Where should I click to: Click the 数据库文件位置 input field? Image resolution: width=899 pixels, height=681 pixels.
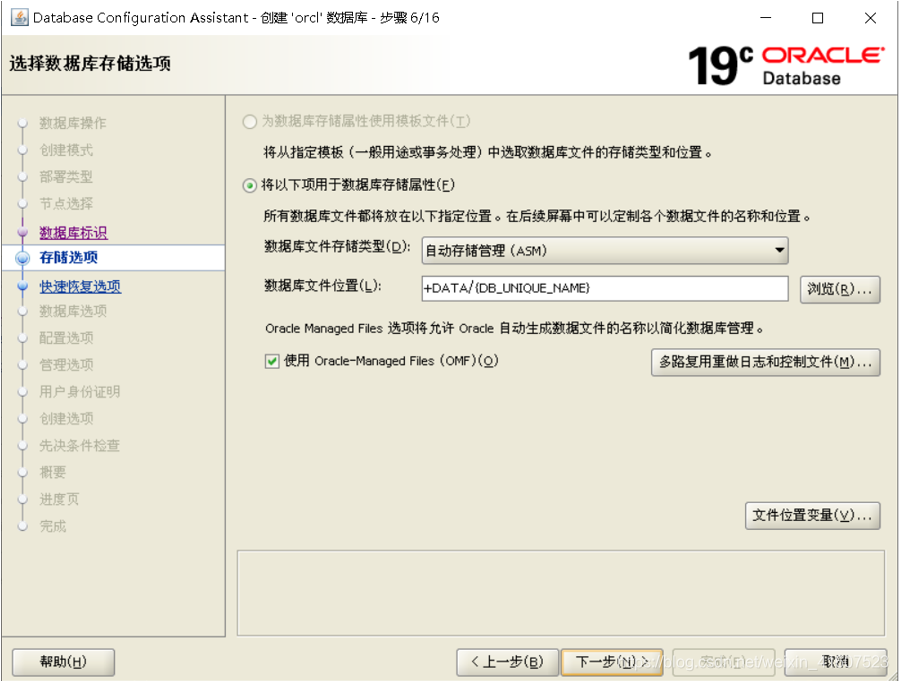(x=605, y=288)
